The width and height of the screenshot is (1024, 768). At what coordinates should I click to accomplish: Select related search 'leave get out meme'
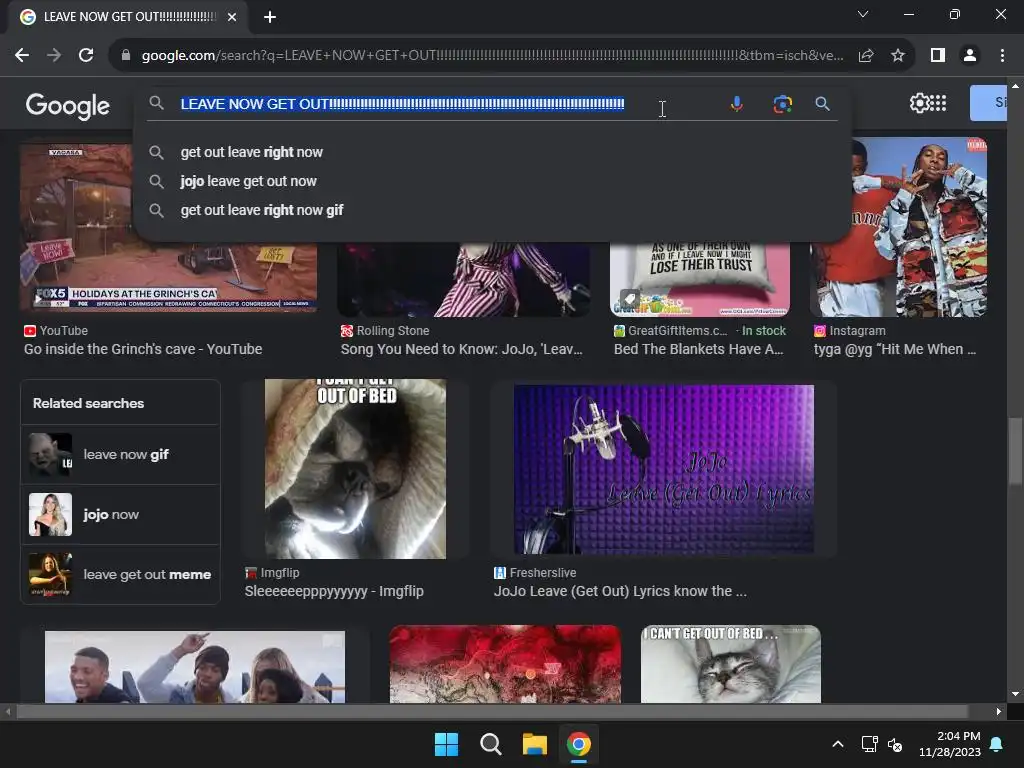pyautogui.click(x=120, y=575)
